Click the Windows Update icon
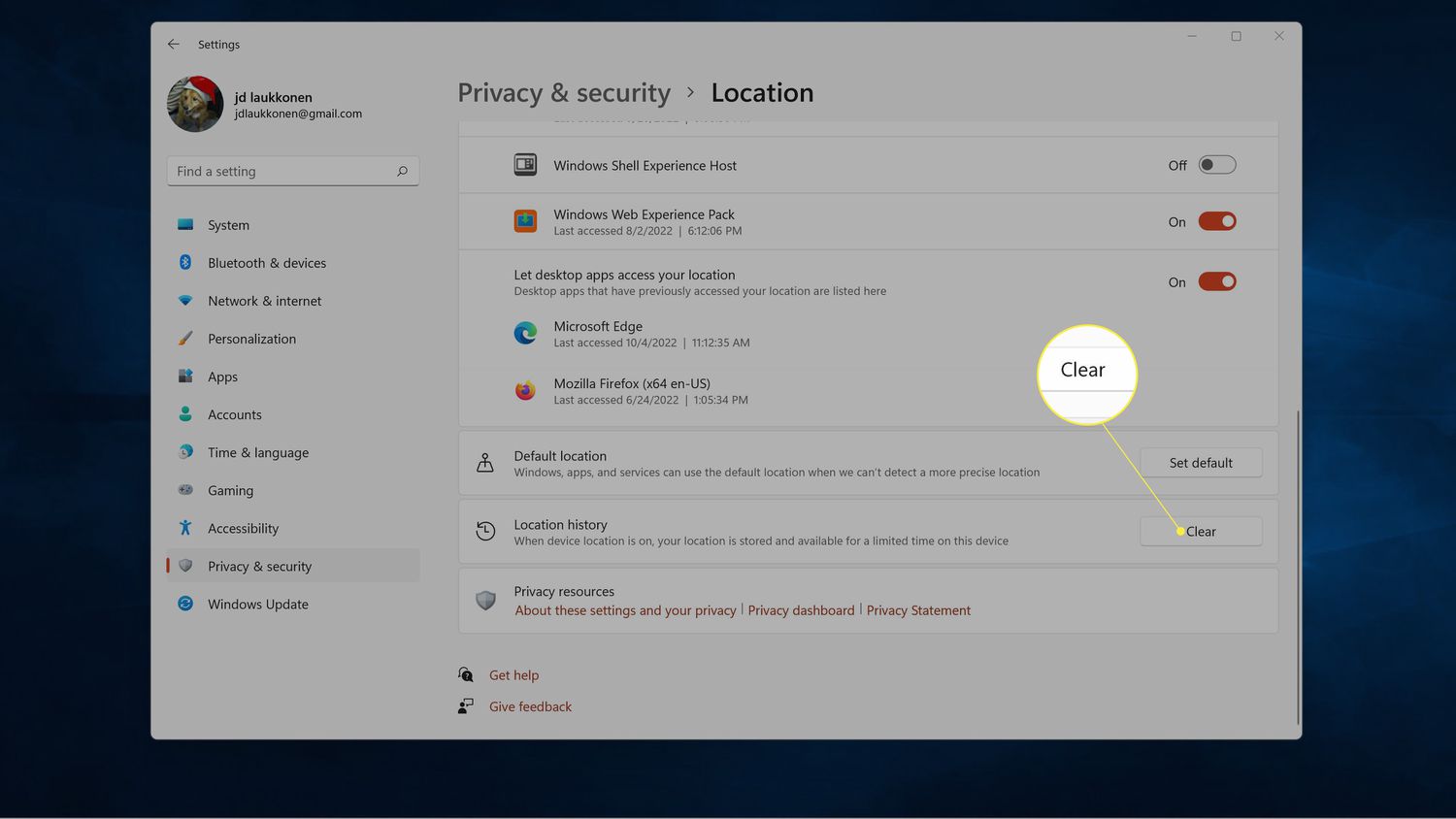This screenshot has width=1456, height=819. [185, 604]
